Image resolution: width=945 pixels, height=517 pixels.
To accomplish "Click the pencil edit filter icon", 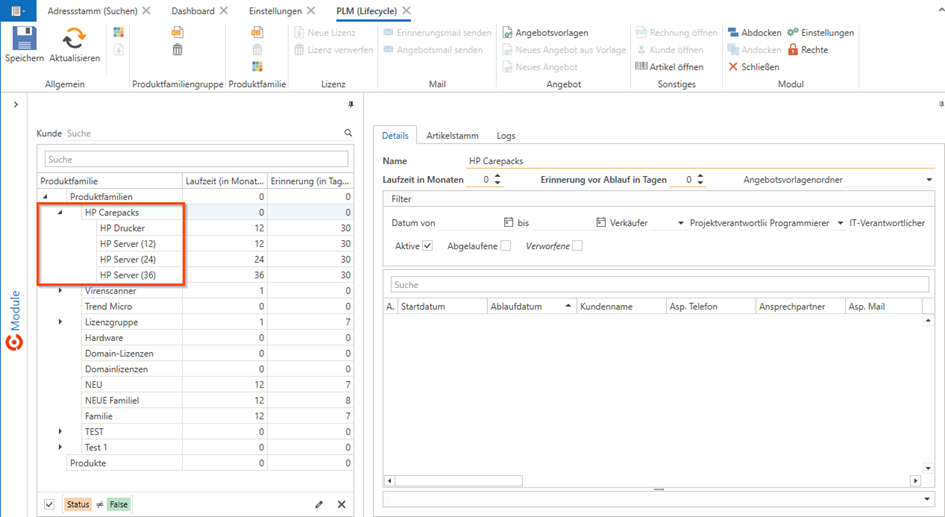I will [x=319, y=505].
